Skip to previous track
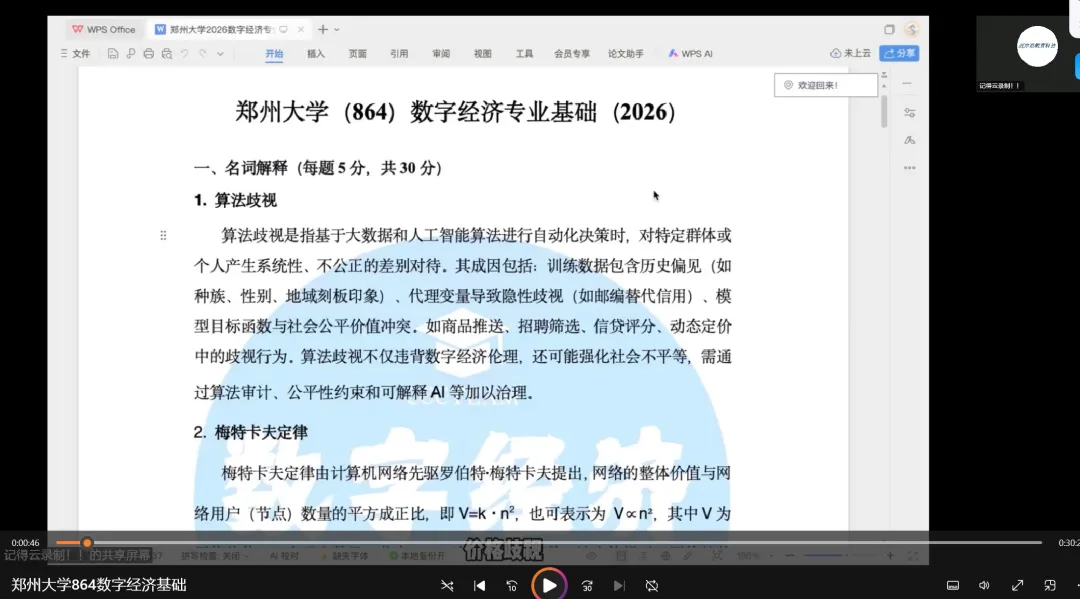Viewport: 1080px width, 599px height. (x=479, y=586)
